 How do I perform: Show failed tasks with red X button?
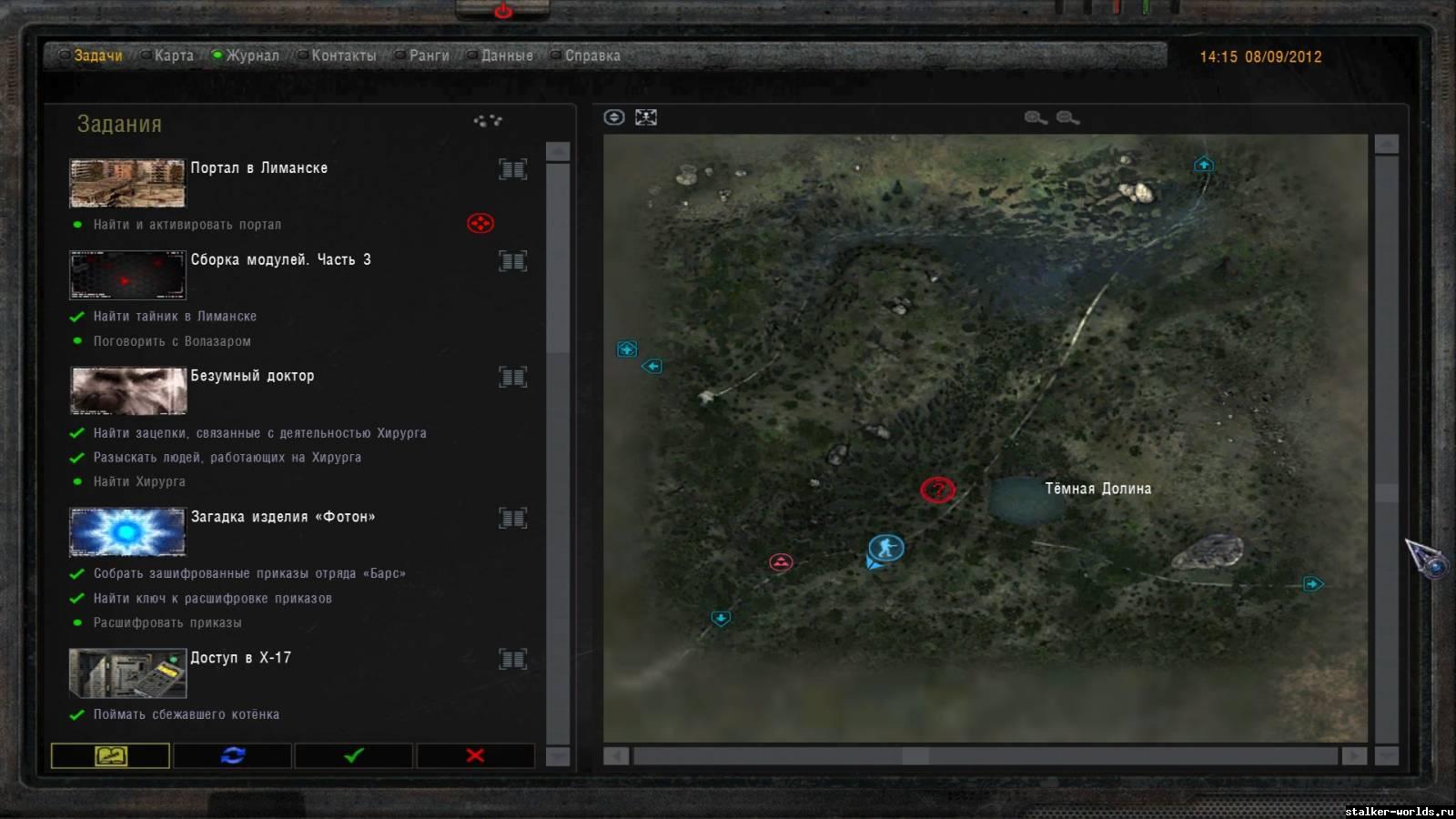point(475,755)
